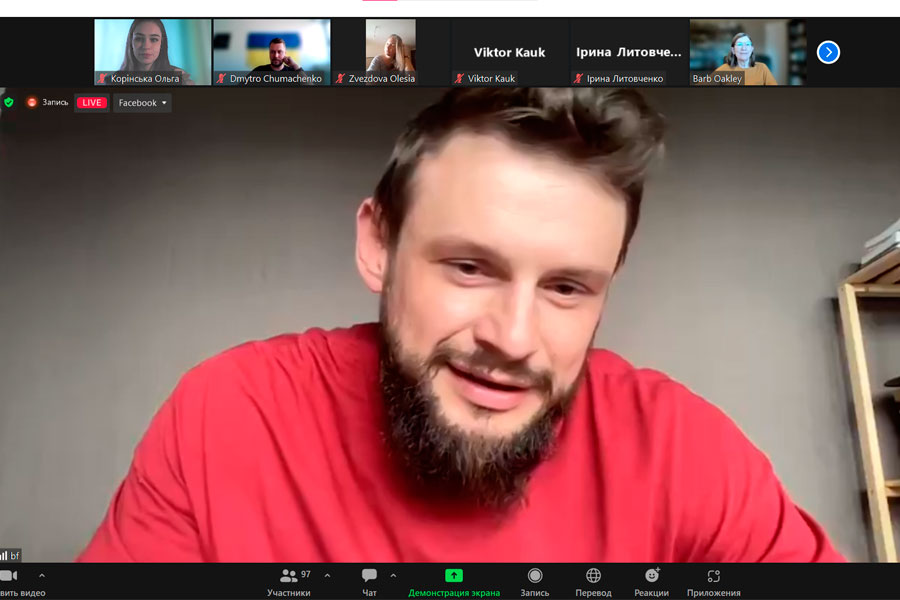900x600 pixels.
Task: Select Zvezdova Olesia video thumbnail
Action: coord(390,52)
